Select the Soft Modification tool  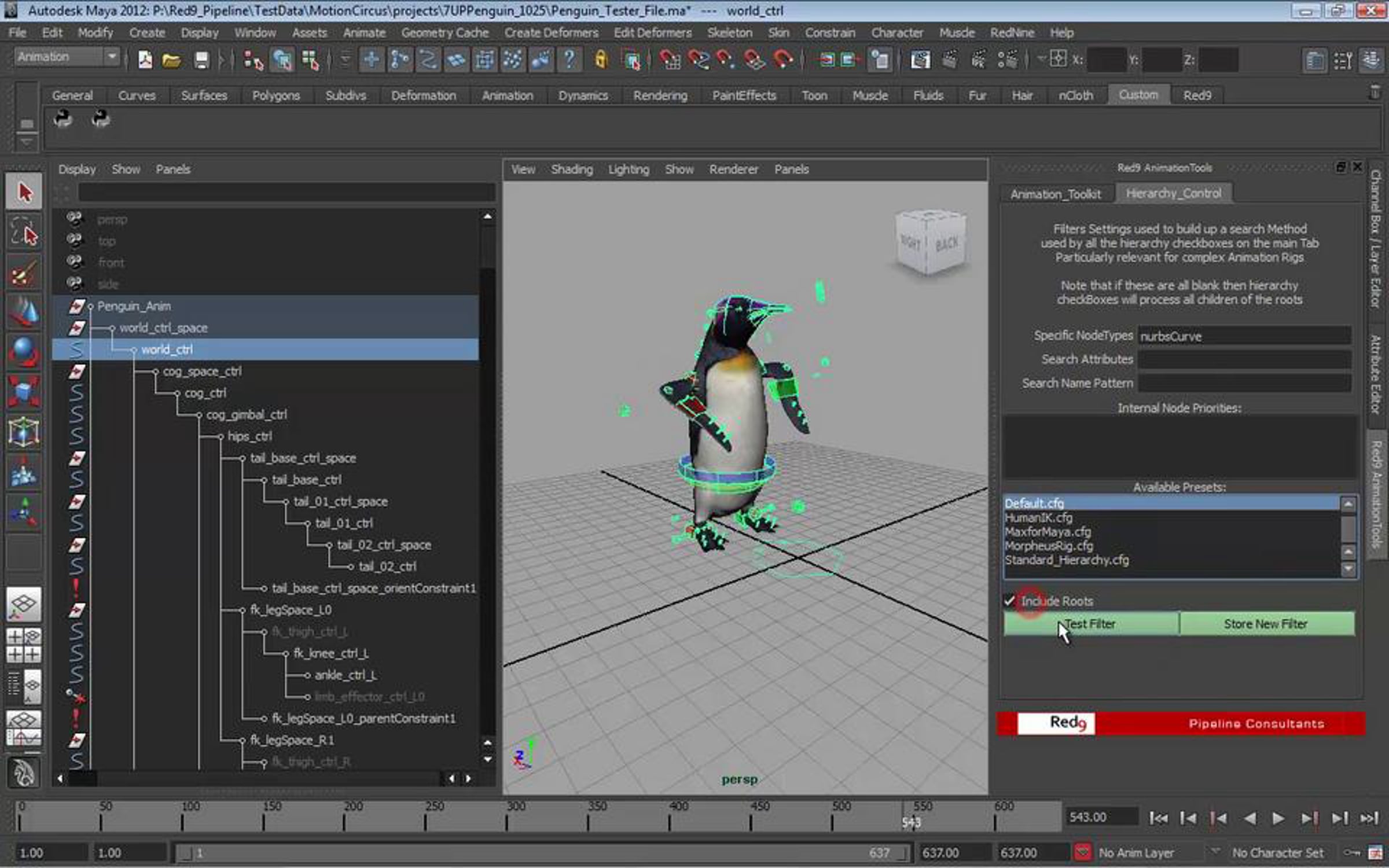click(x=24, y=472)
